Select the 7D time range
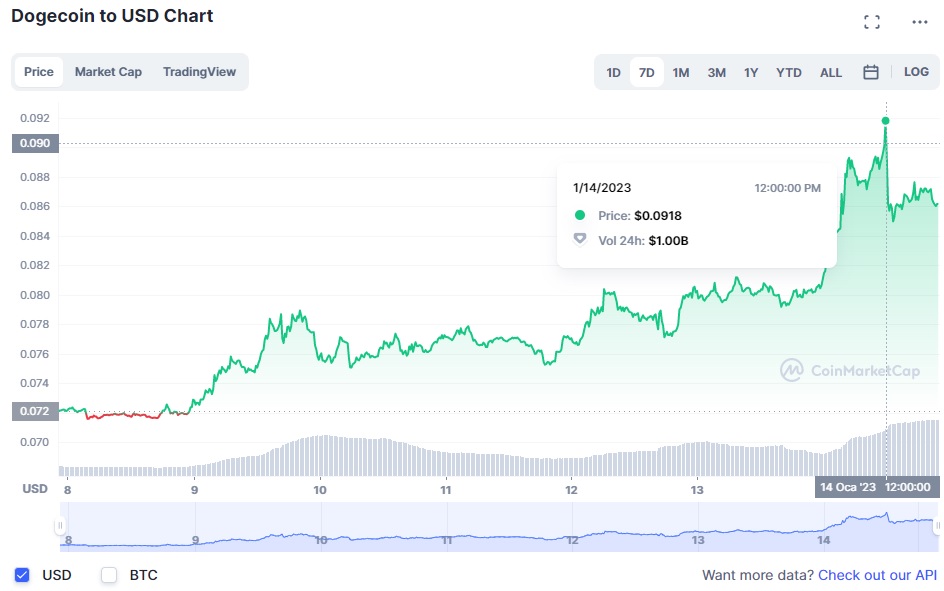Image resolution: width=944 pixels, height=591 pixels. pos(647,73)
